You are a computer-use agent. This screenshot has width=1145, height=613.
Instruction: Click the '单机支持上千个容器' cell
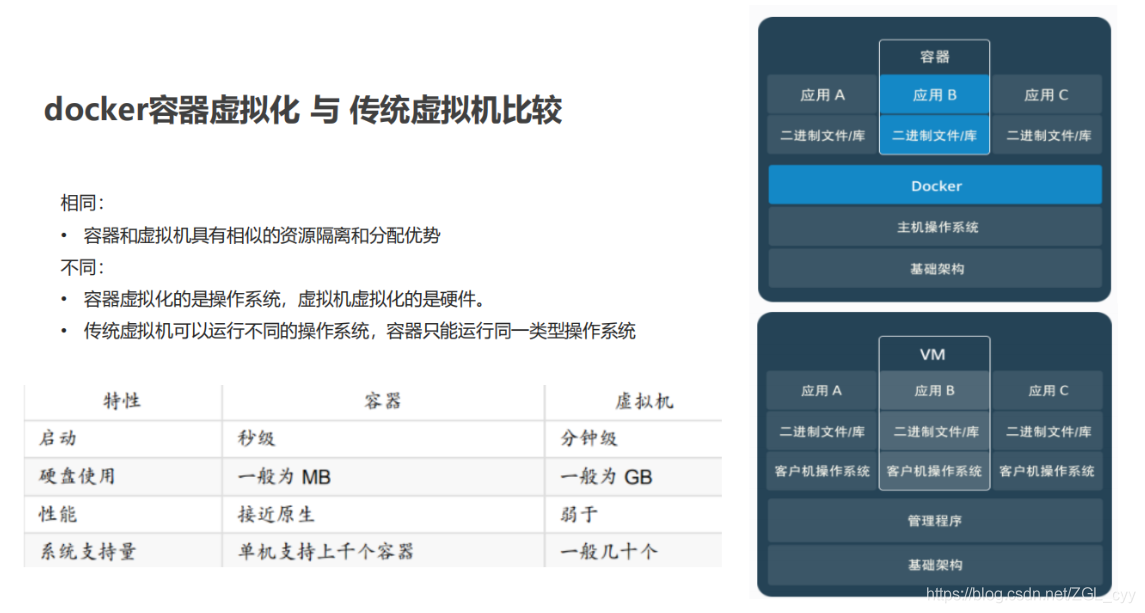[326, 552]
